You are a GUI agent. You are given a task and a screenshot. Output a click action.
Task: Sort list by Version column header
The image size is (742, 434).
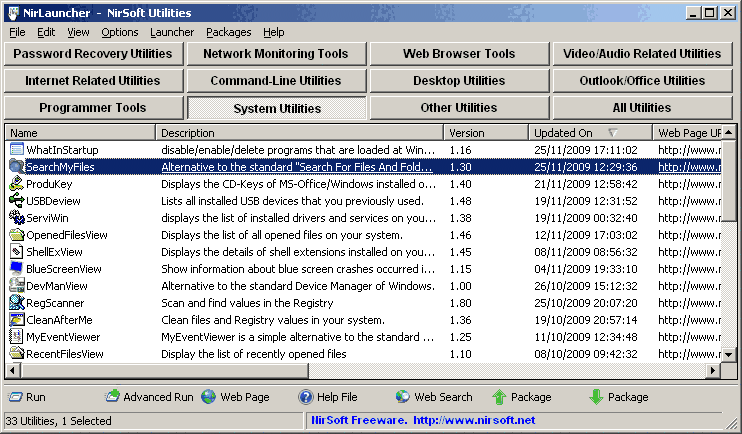point(486,133)
